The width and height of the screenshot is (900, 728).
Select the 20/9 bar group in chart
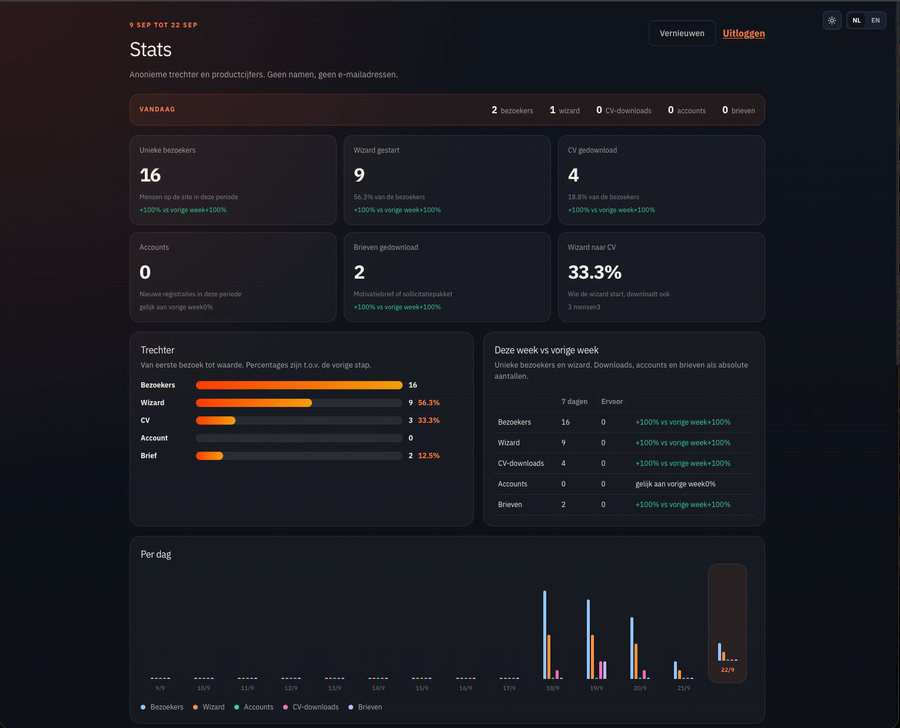[640, 648]
